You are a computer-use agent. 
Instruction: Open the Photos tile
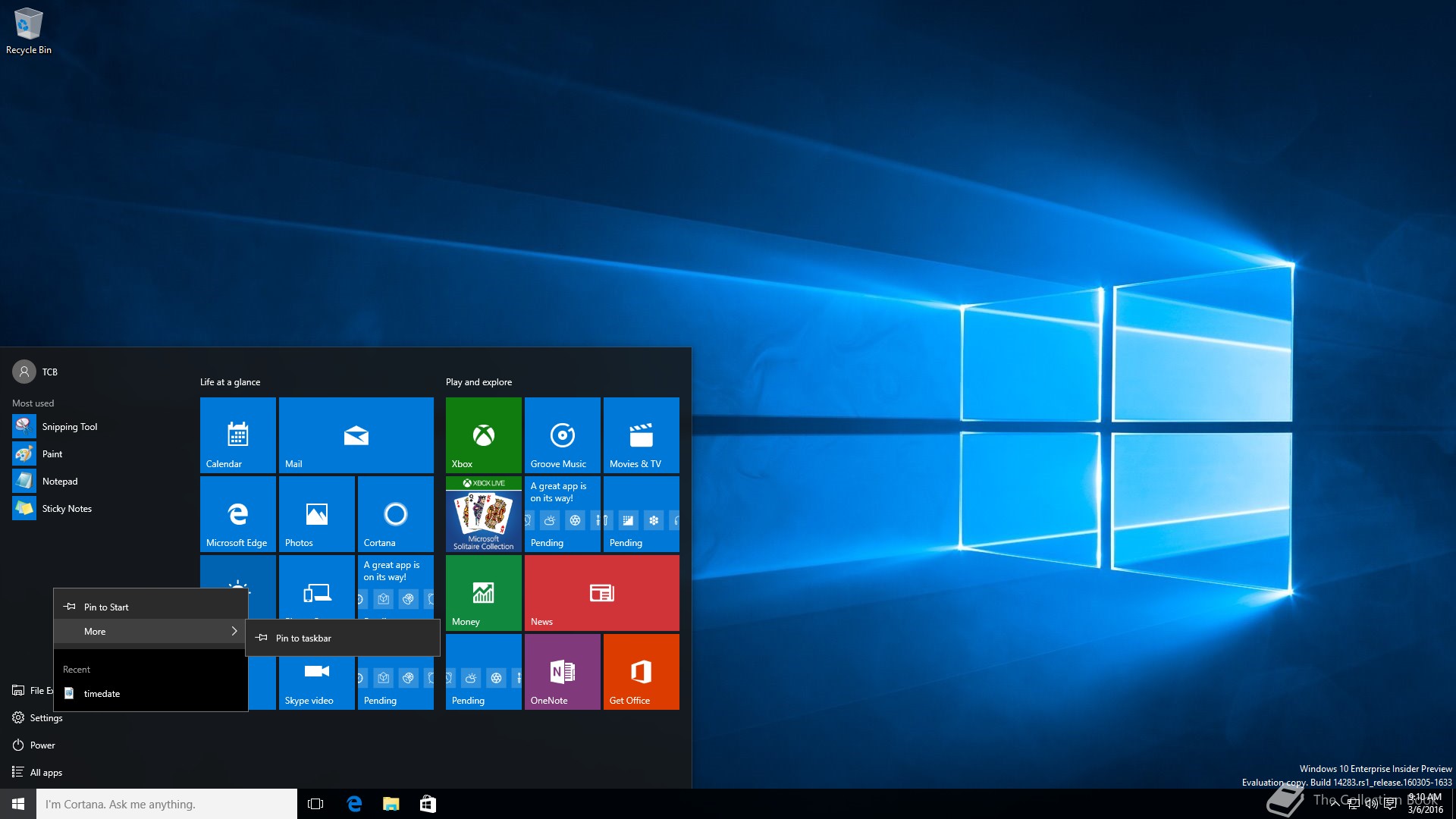(317, 514)
